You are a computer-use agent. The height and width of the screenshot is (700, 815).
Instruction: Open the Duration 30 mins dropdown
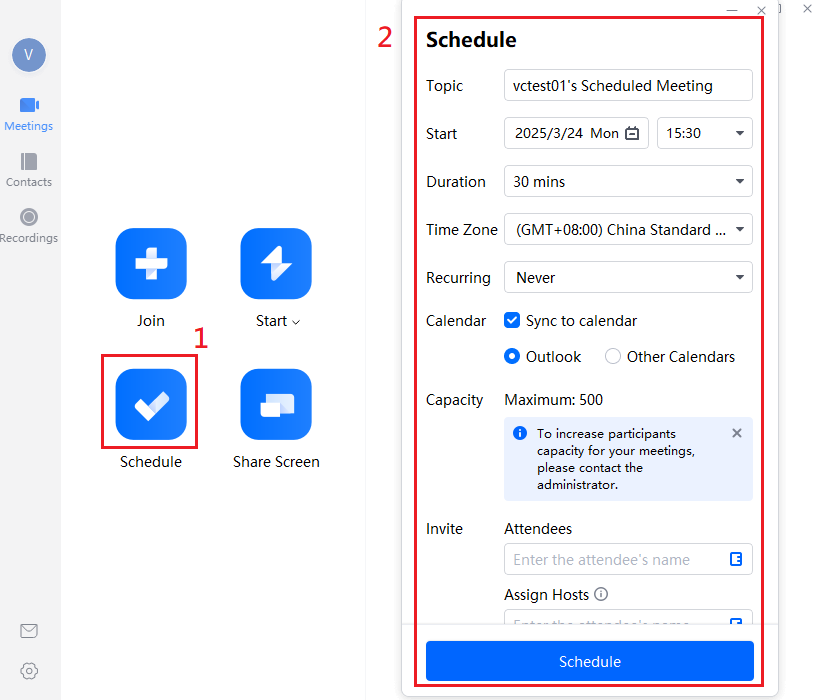(x=628, y=181)
